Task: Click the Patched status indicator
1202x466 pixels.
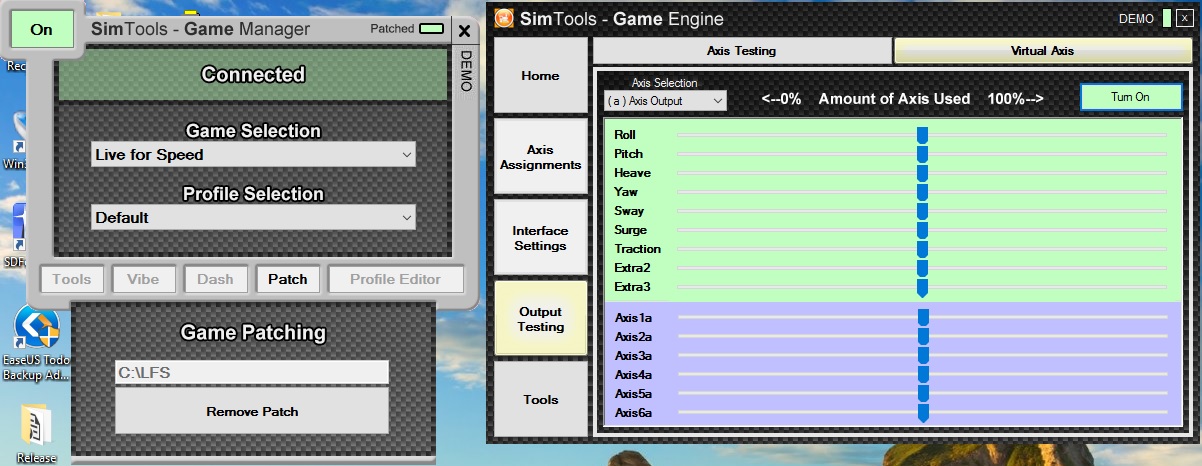Action: tap(432, 29)
